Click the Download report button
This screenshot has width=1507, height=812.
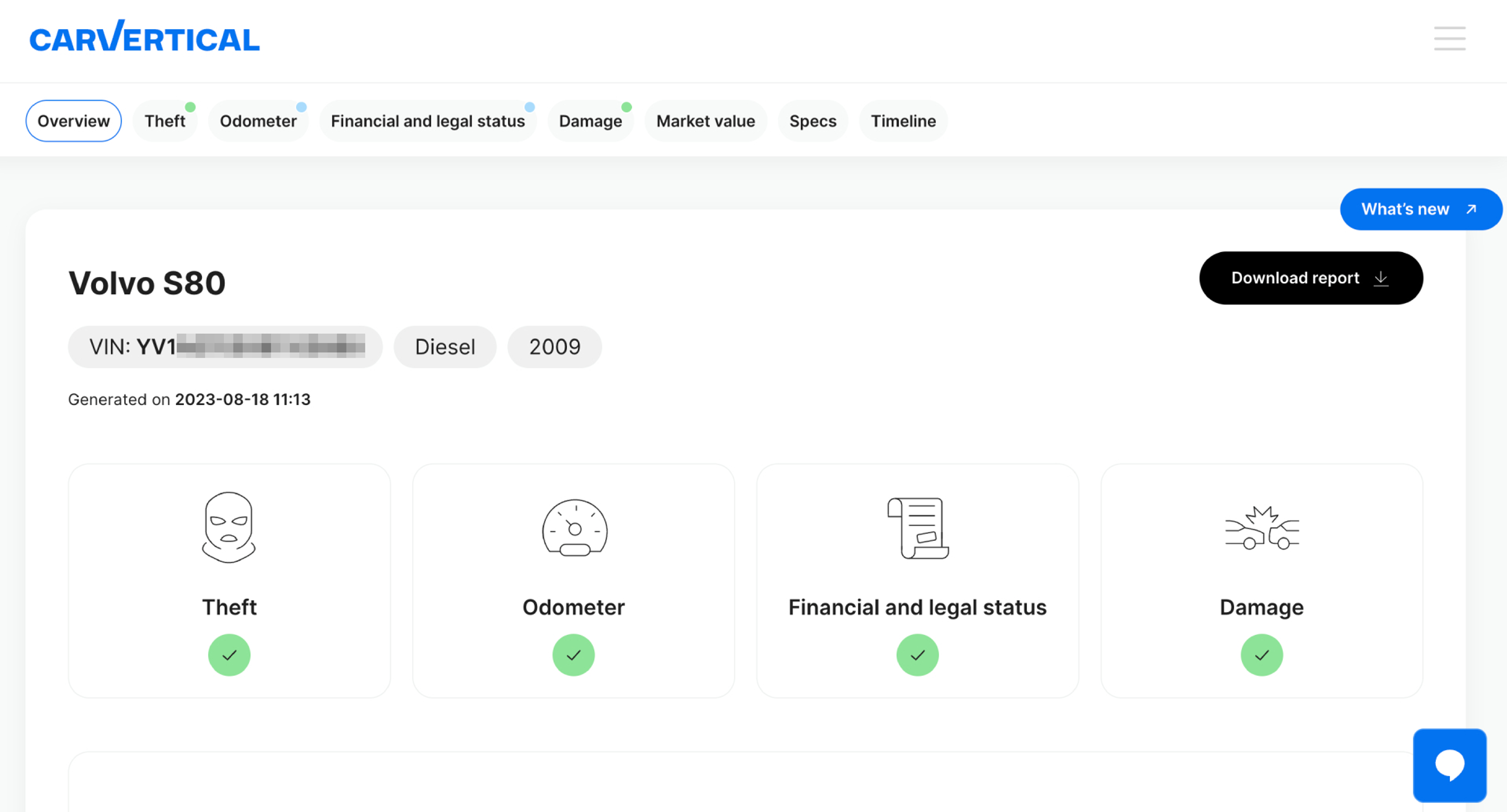[x=1310, y=278]
